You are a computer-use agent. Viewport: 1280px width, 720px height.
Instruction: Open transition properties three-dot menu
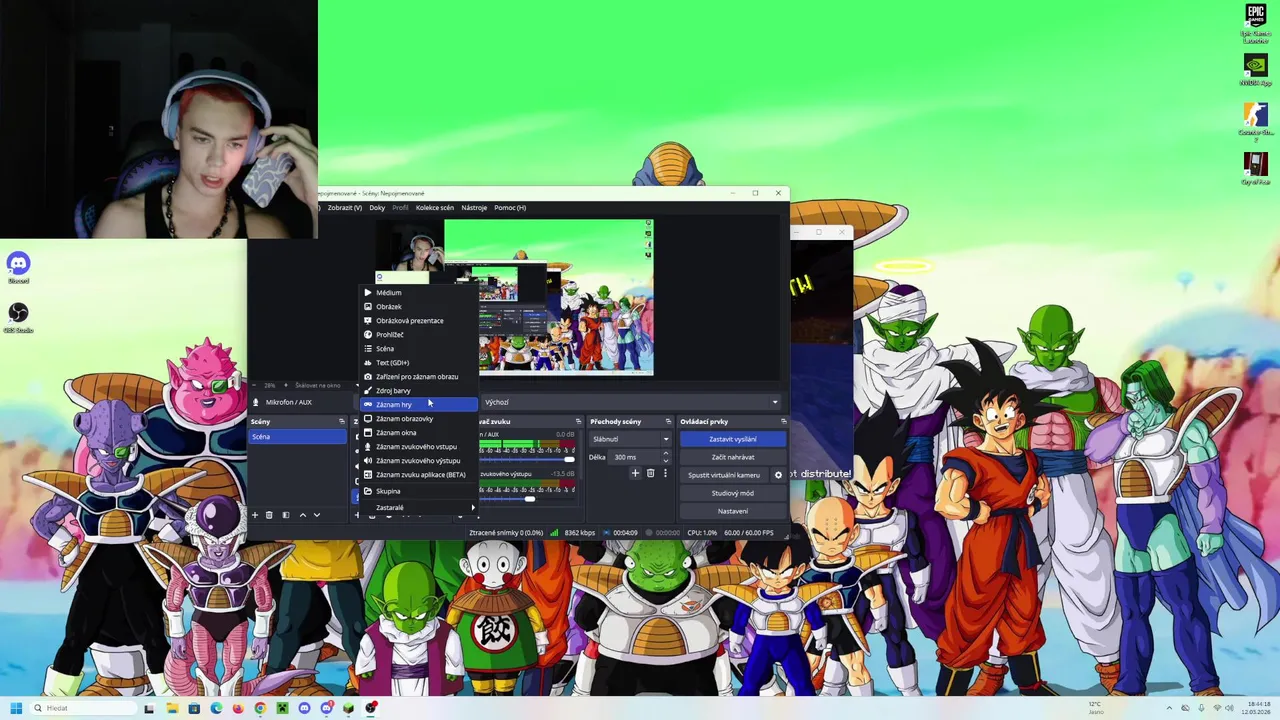pyautogui.click(x=665, y=473)
